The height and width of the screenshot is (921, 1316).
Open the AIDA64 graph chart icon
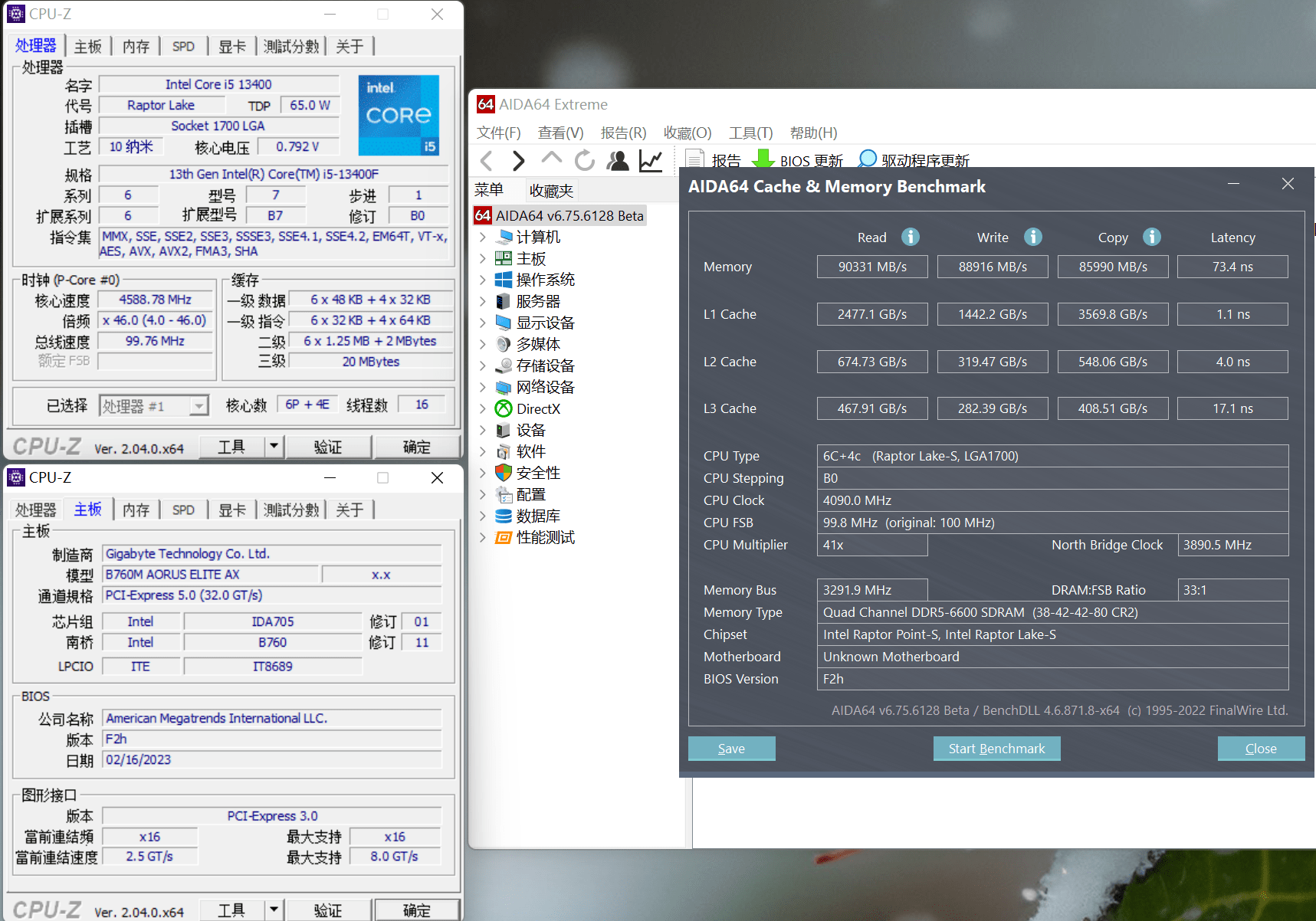pyautogui.click(x=651, y=161)
